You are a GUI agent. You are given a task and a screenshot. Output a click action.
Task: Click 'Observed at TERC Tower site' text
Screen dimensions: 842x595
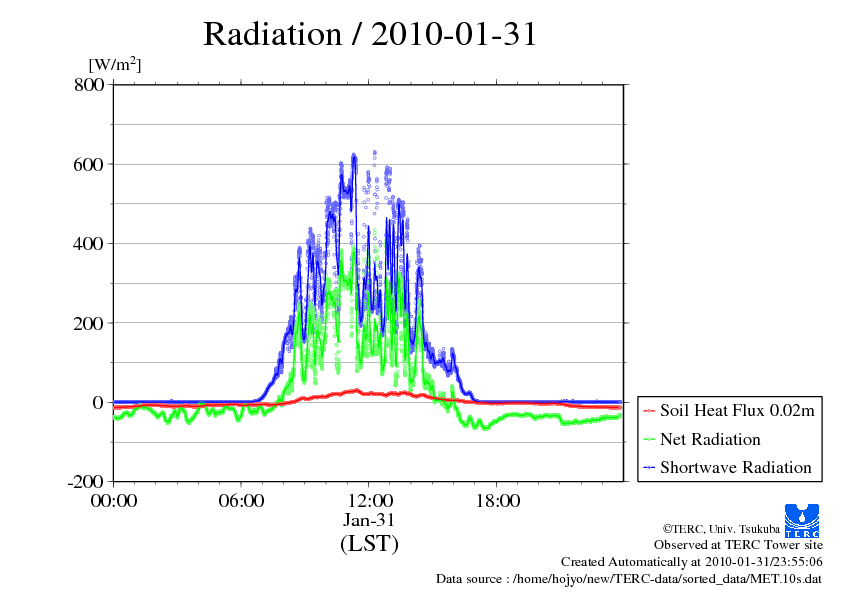click(738, 545)
